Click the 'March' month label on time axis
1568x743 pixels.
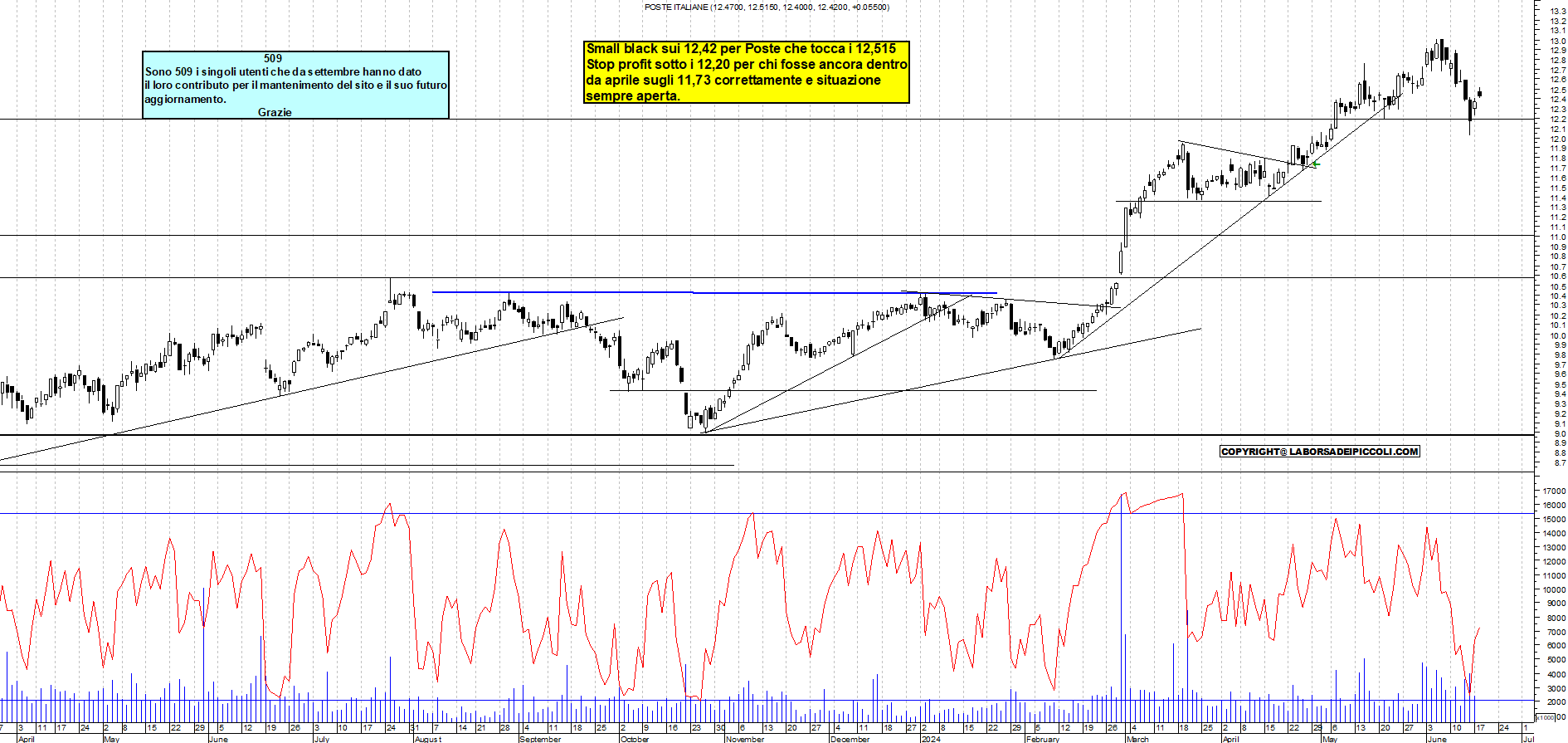pos(1137,739)
